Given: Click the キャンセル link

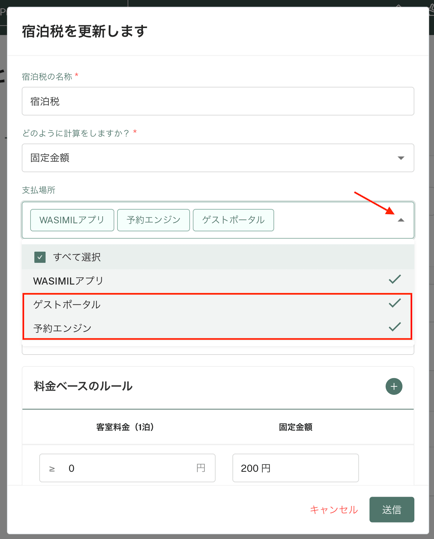Looking at the screenshot, I should [x=334, y=509].
